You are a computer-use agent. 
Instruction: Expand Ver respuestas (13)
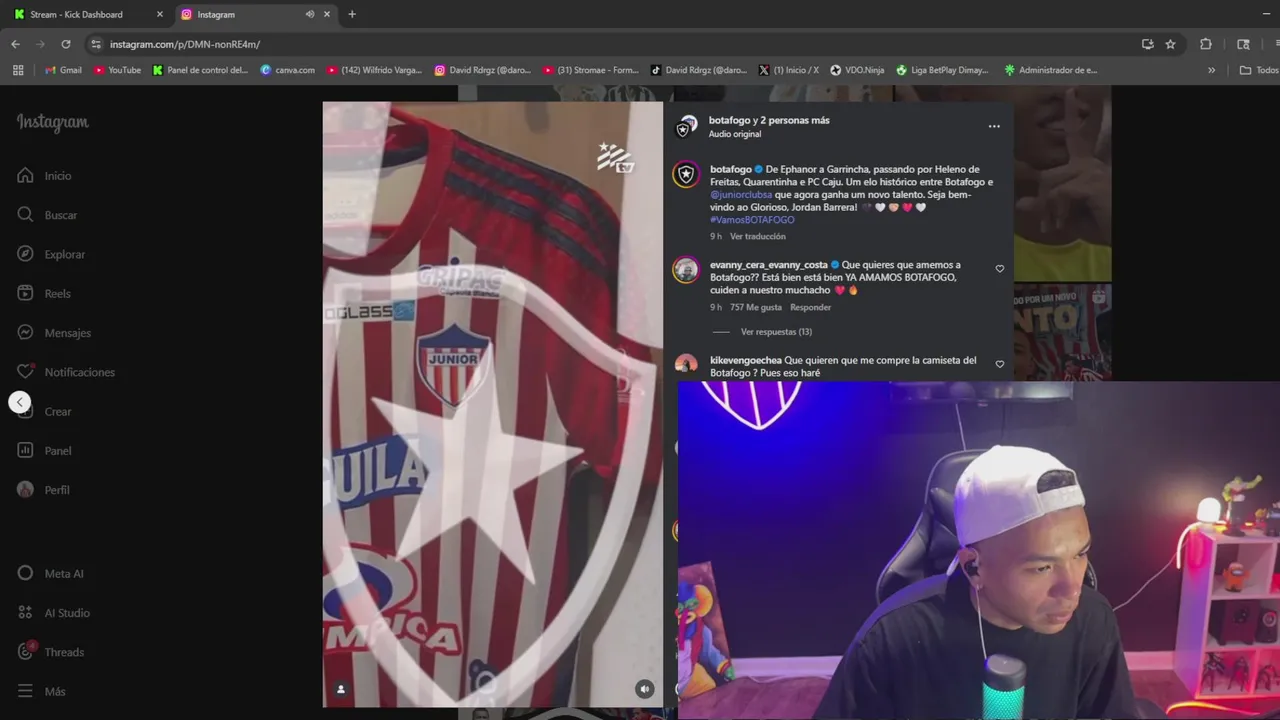tap(776, 332)
